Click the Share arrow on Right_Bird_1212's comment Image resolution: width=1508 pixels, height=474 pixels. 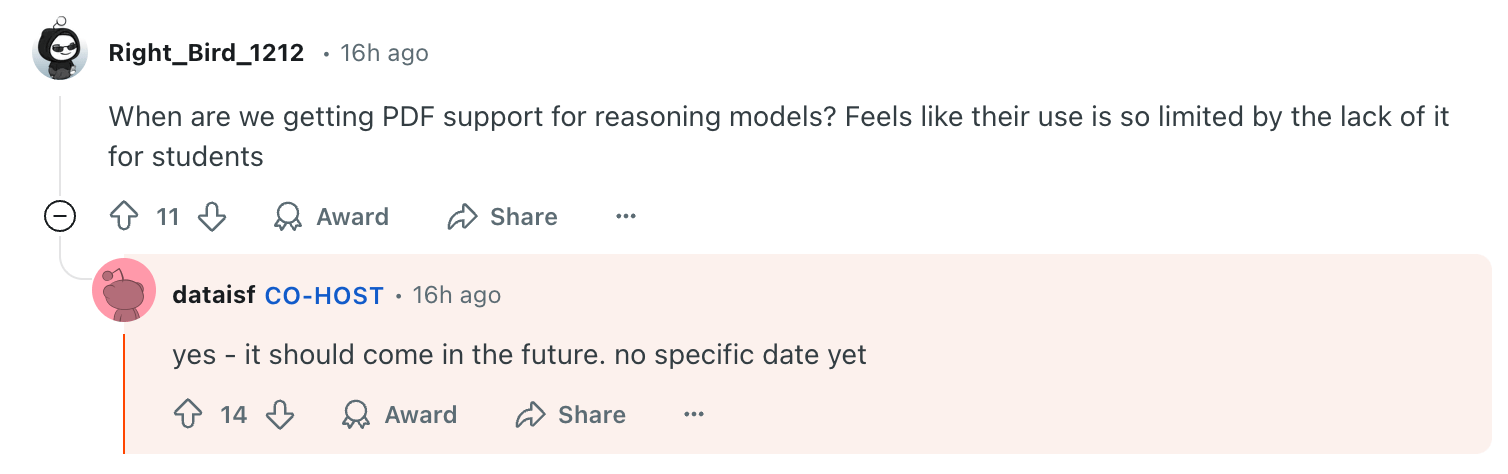click(462, 216)
